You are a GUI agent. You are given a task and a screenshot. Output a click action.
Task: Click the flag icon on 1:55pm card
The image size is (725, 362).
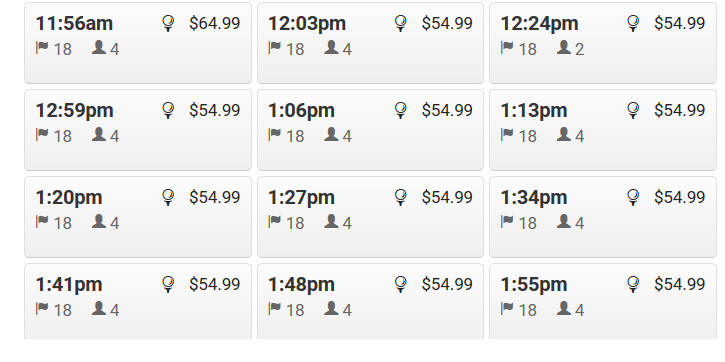pos(507,308)
